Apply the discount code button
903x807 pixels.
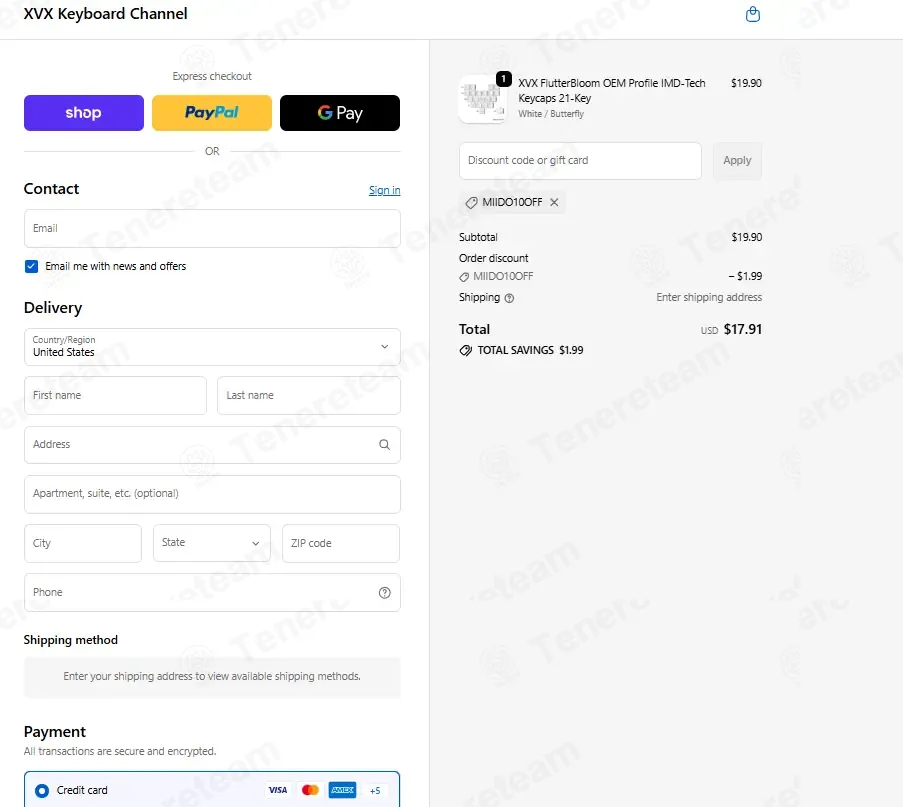pyautogui.click(x=737, y=161)
